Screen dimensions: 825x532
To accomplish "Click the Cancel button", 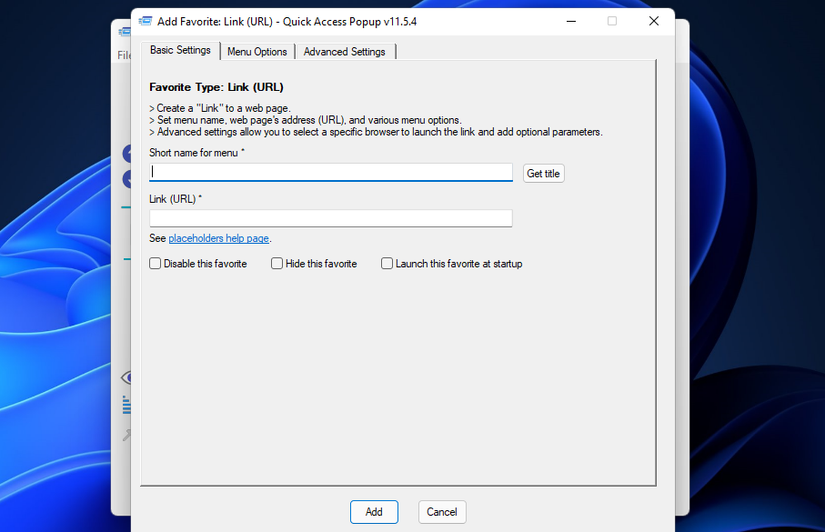I will click(442, 511).
